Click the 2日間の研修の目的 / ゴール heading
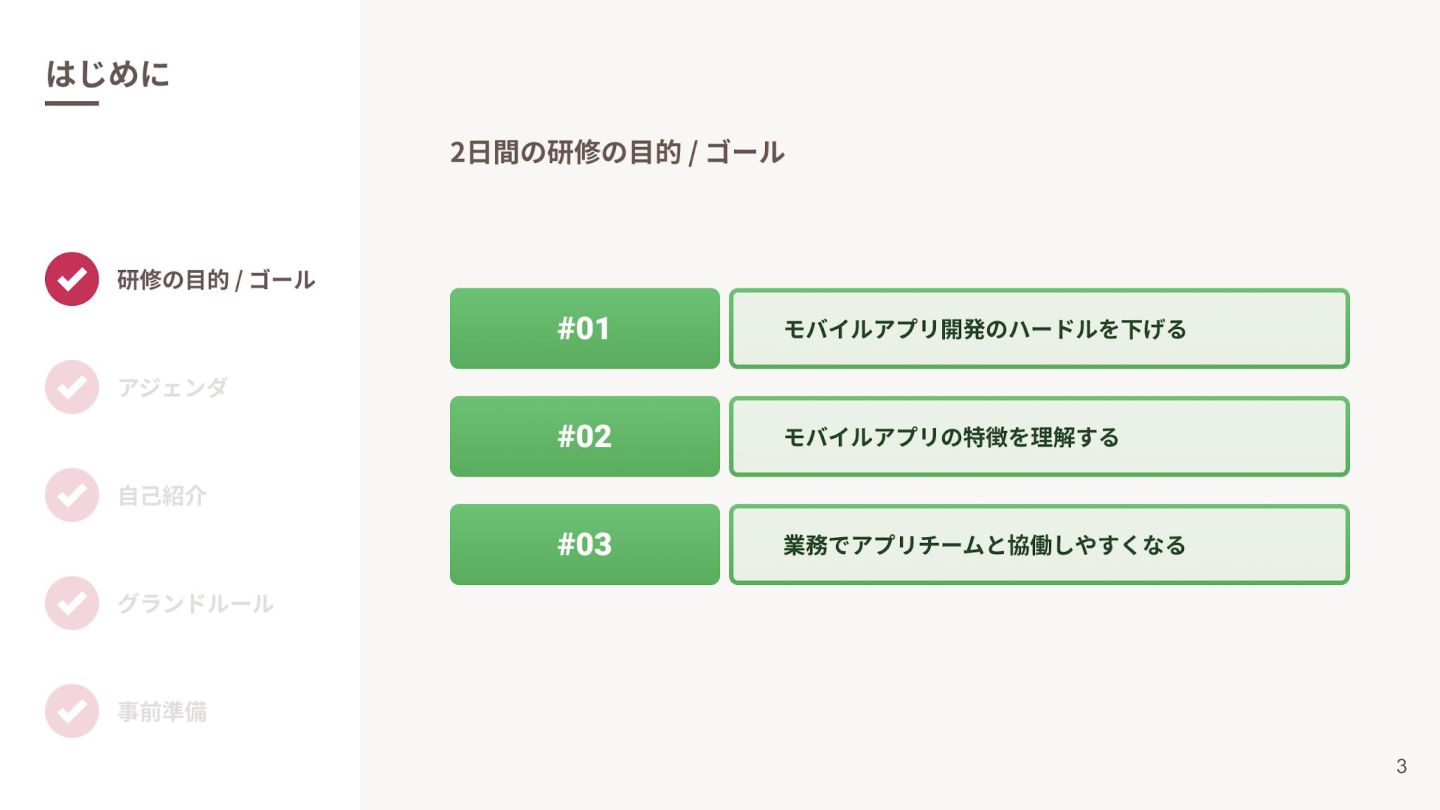 point(617,153)
